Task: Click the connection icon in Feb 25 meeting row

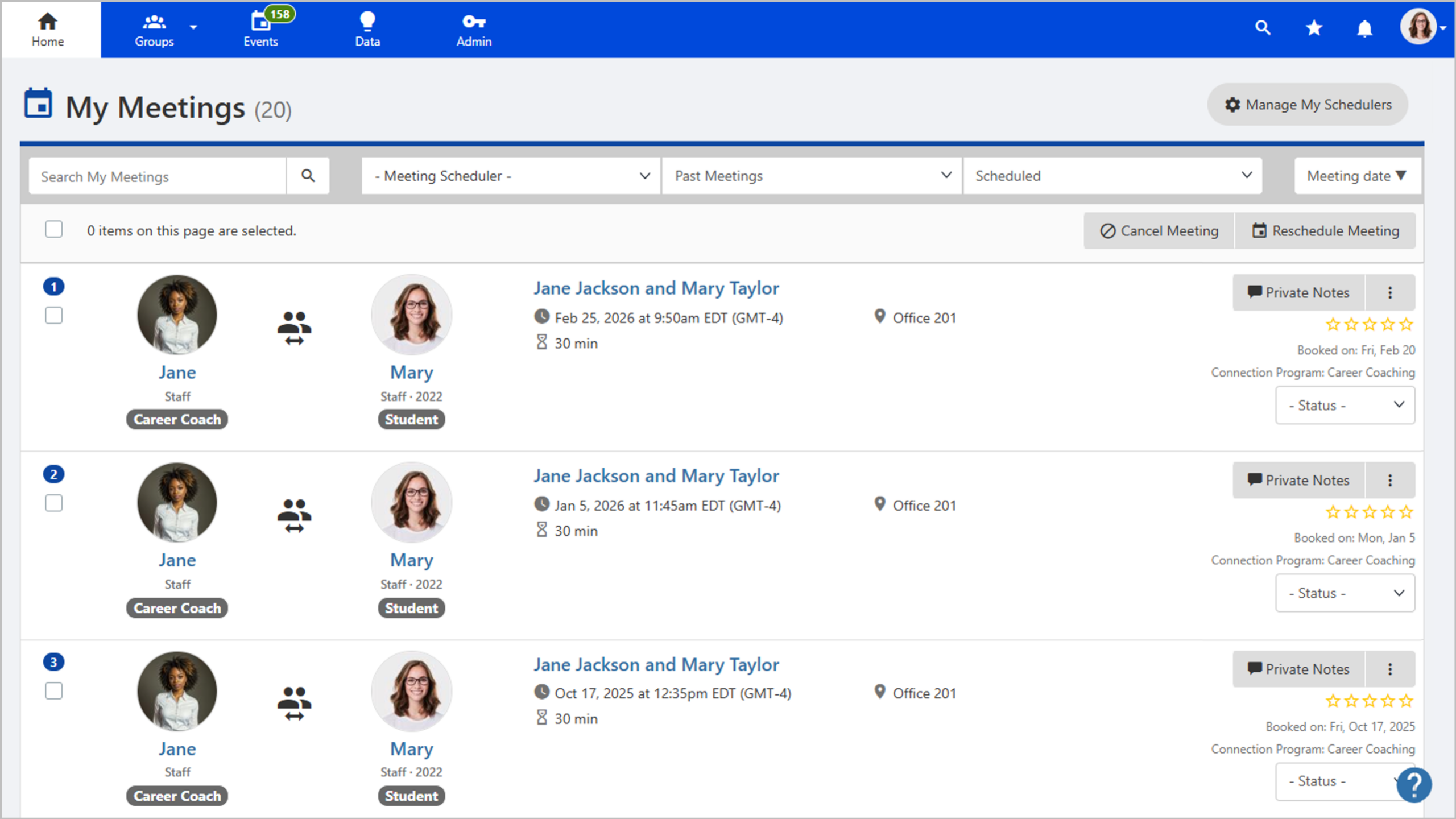Action: point(294,328)
